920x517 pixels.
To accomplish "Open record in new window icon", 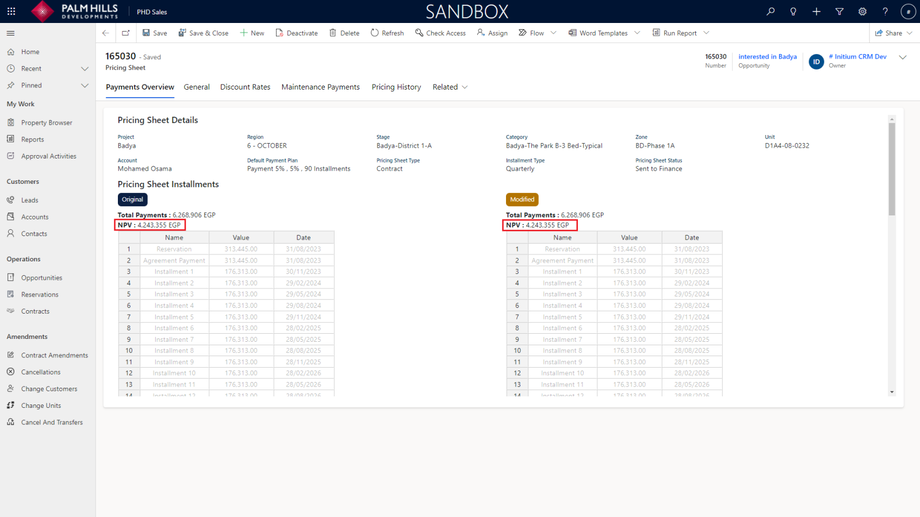I will point(126,33).
